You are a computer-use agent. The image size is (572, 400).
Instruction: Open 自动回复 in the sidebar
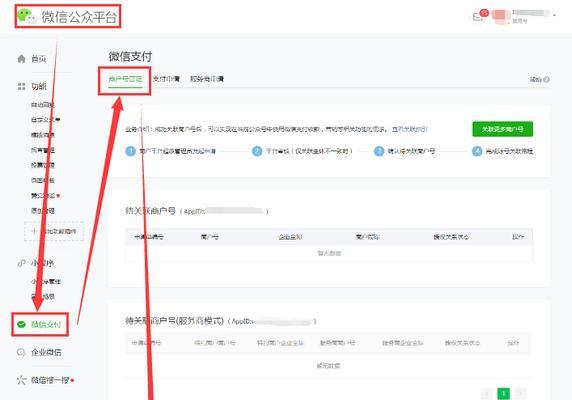coord(42,105)
